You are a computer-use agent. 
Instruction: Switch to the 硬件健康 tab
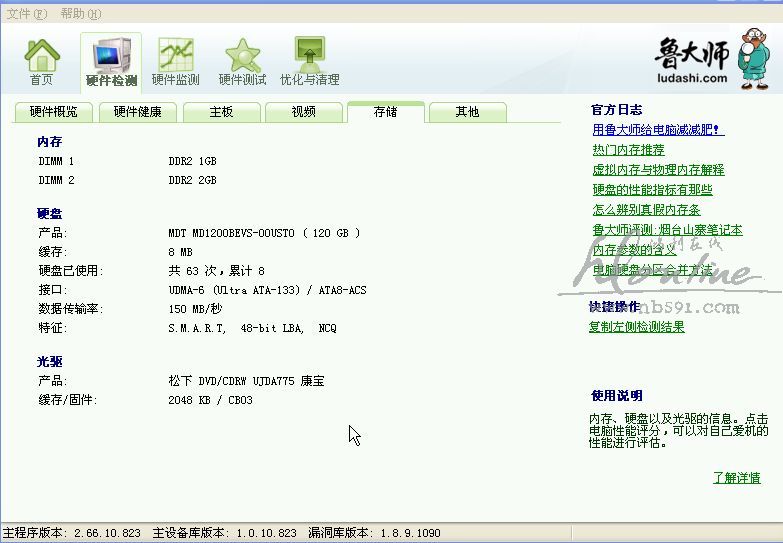pyautogui.click(x=138, y=112)
